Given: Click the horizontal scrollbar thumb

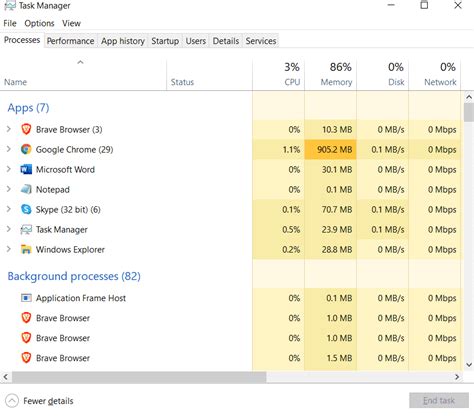Looking at the screenshot, I should pos(139,377).
